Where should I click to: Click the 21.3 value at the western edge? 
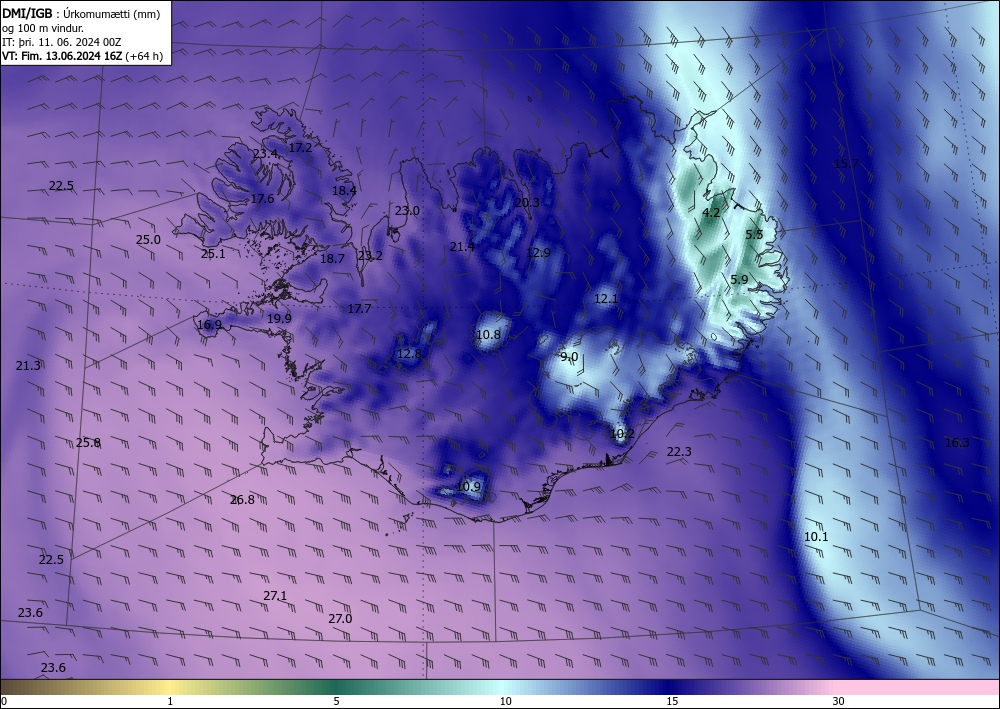[x=28, y=365]
